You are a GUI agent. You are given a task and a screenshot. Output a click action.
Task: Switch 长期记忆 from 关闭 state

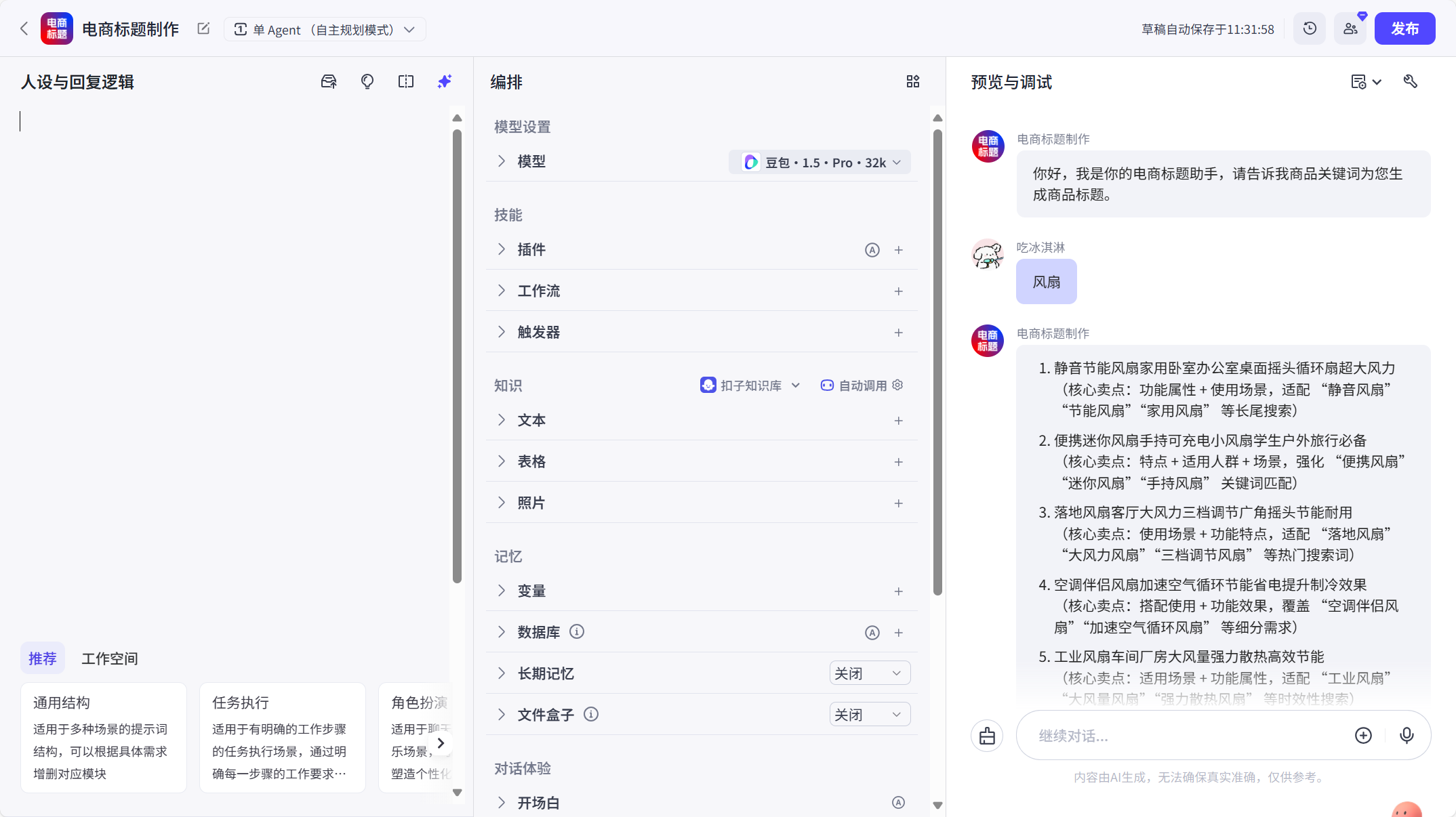tap(870, 673)
